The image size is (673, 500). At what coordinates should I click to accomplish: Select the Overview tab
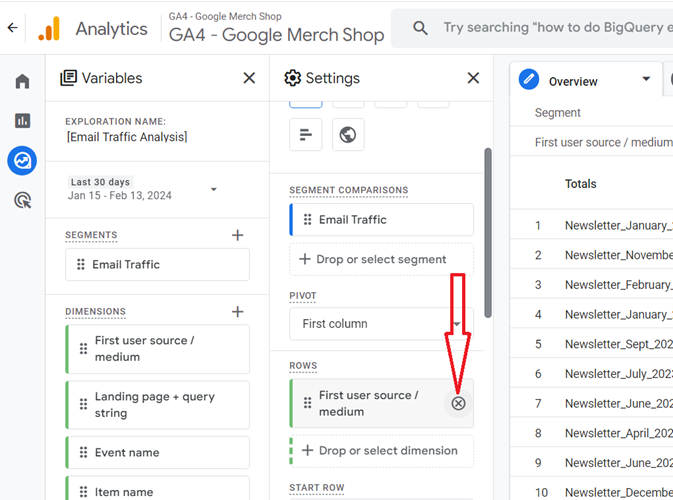(572, 81)
